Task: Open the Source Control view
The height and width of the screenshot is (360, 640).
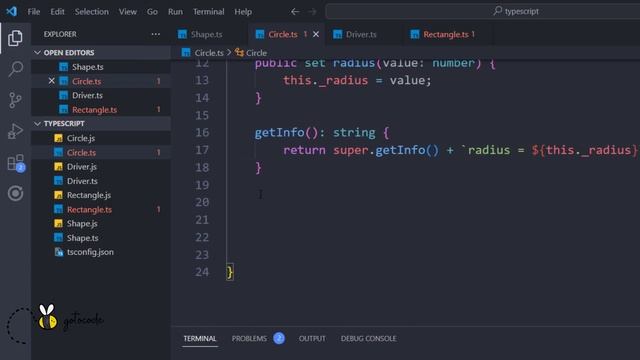Action: [15, 100]
